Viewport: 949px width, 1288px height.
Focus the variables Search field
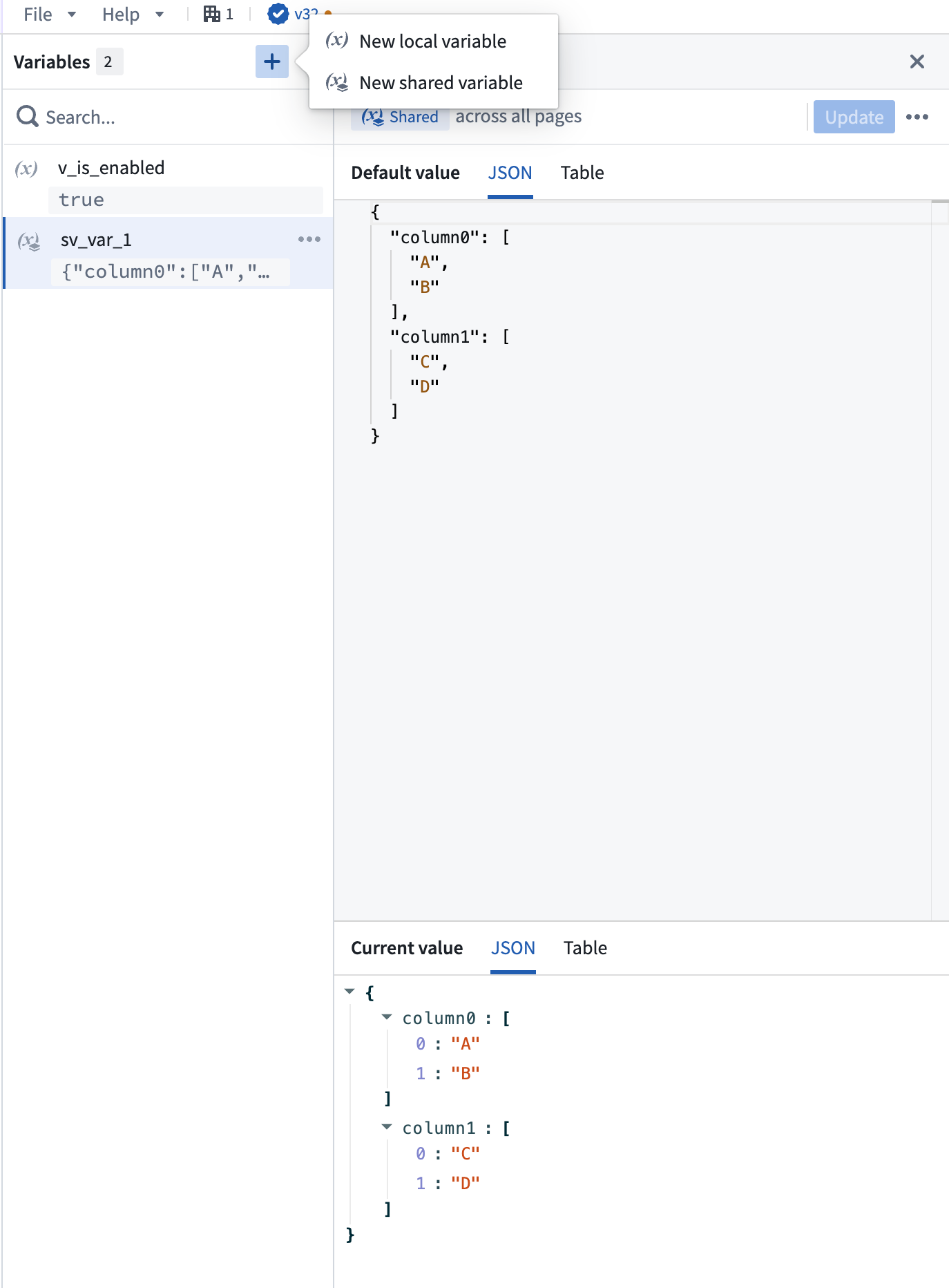coord(169,117)
